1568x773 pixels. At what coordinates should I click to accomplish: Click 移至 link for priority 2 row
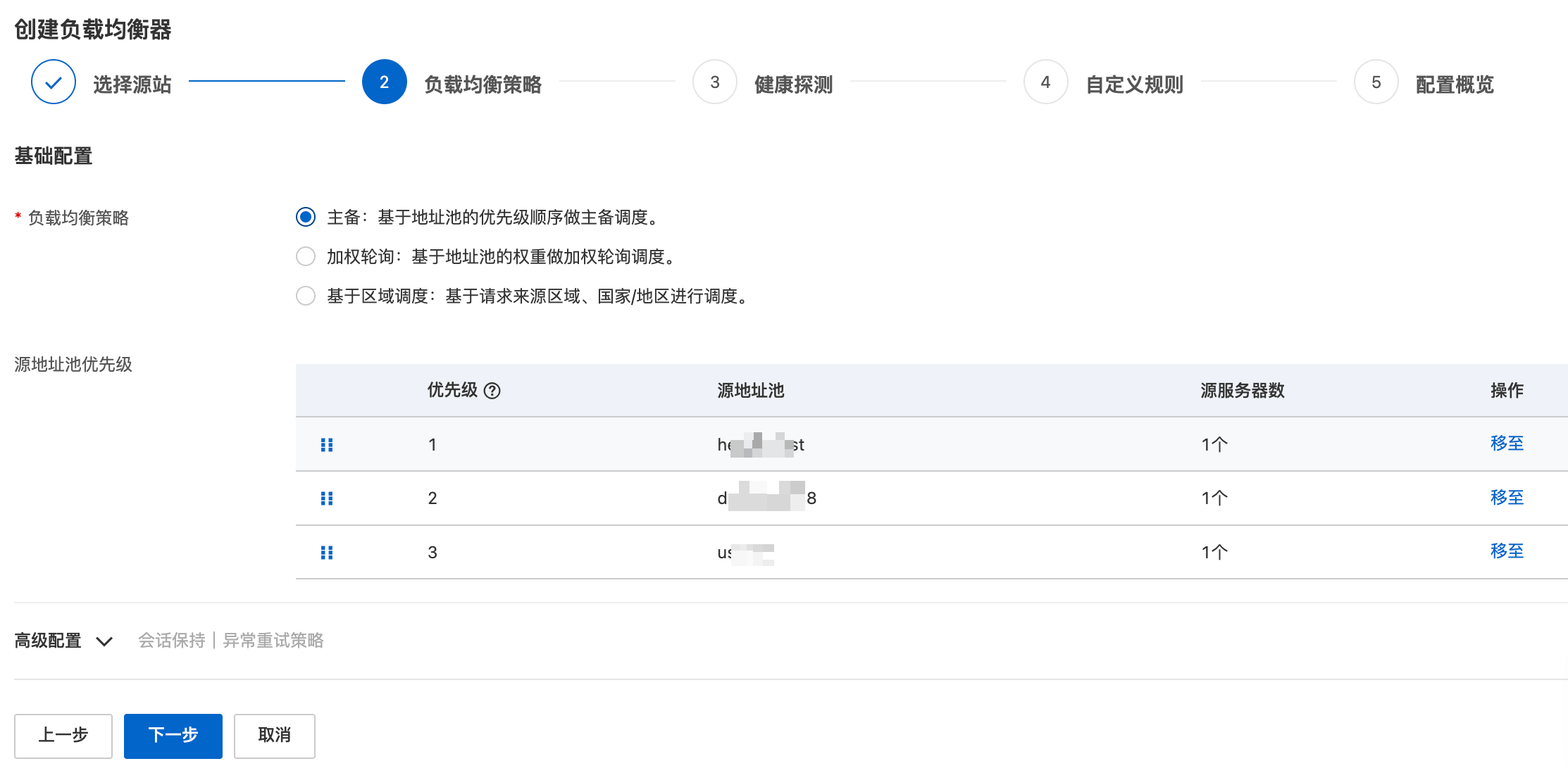(x=1507, y=498)
